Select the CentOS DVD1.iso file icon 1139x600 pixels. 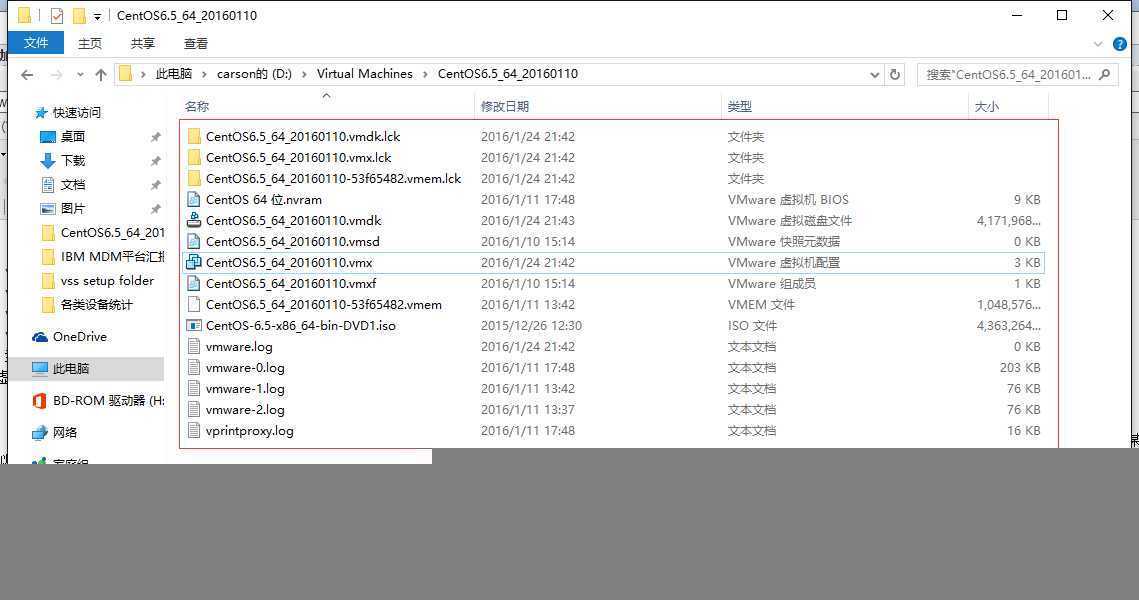click(194, 325)
